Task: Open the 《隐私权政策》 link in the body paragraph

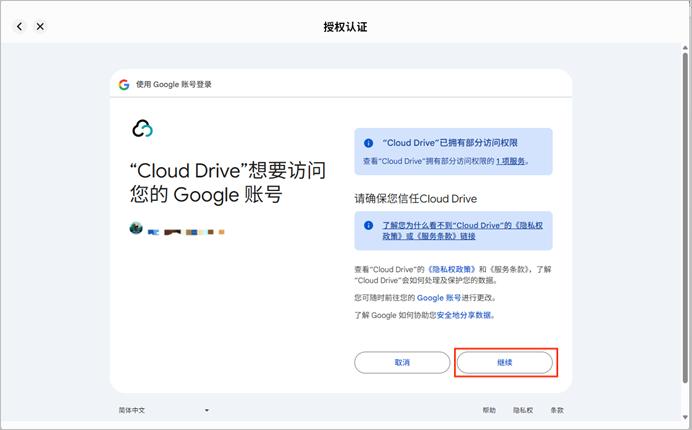Action: click(451, 270)
